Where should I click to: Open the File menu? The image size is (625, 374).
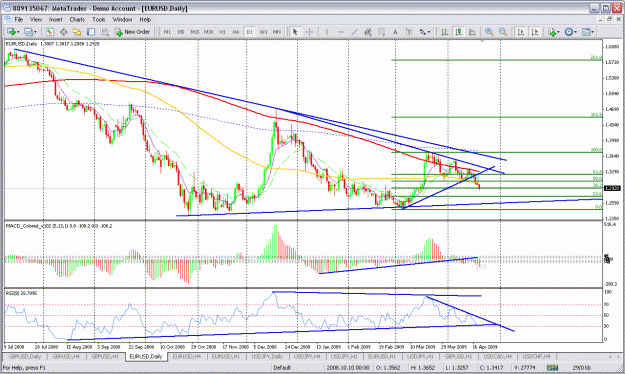pyautogui.click(x=18, y=19)
